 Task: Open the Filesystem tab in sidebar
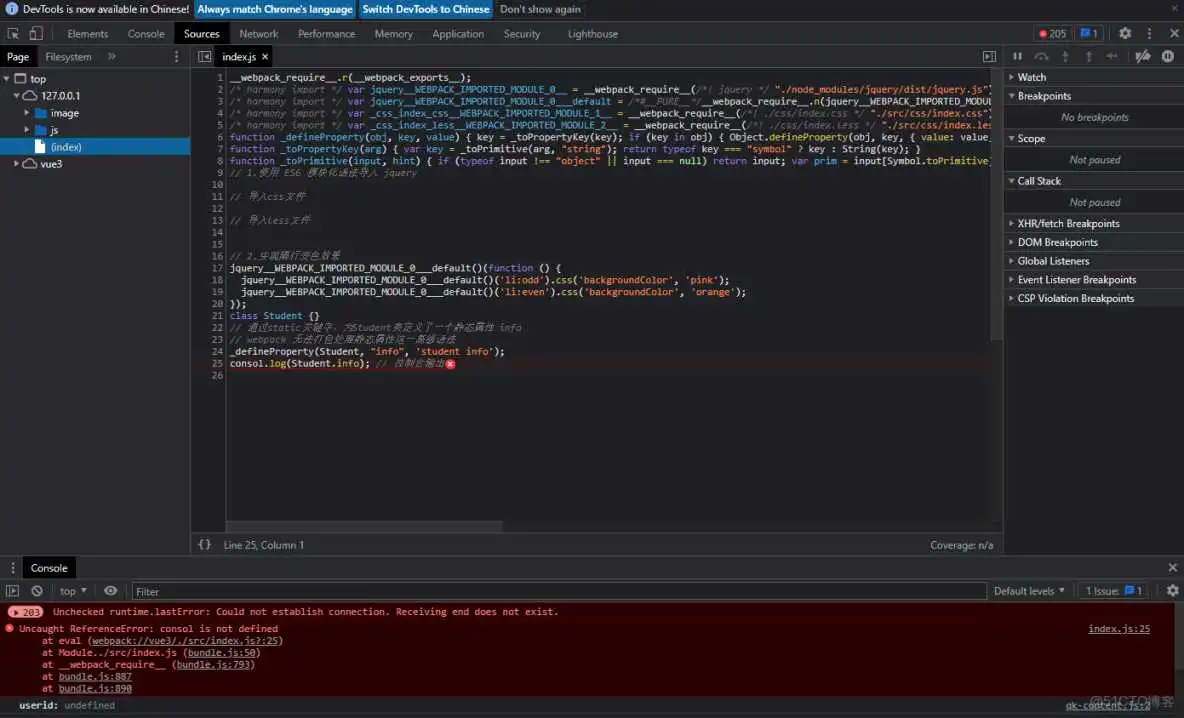tap(67, 57)
